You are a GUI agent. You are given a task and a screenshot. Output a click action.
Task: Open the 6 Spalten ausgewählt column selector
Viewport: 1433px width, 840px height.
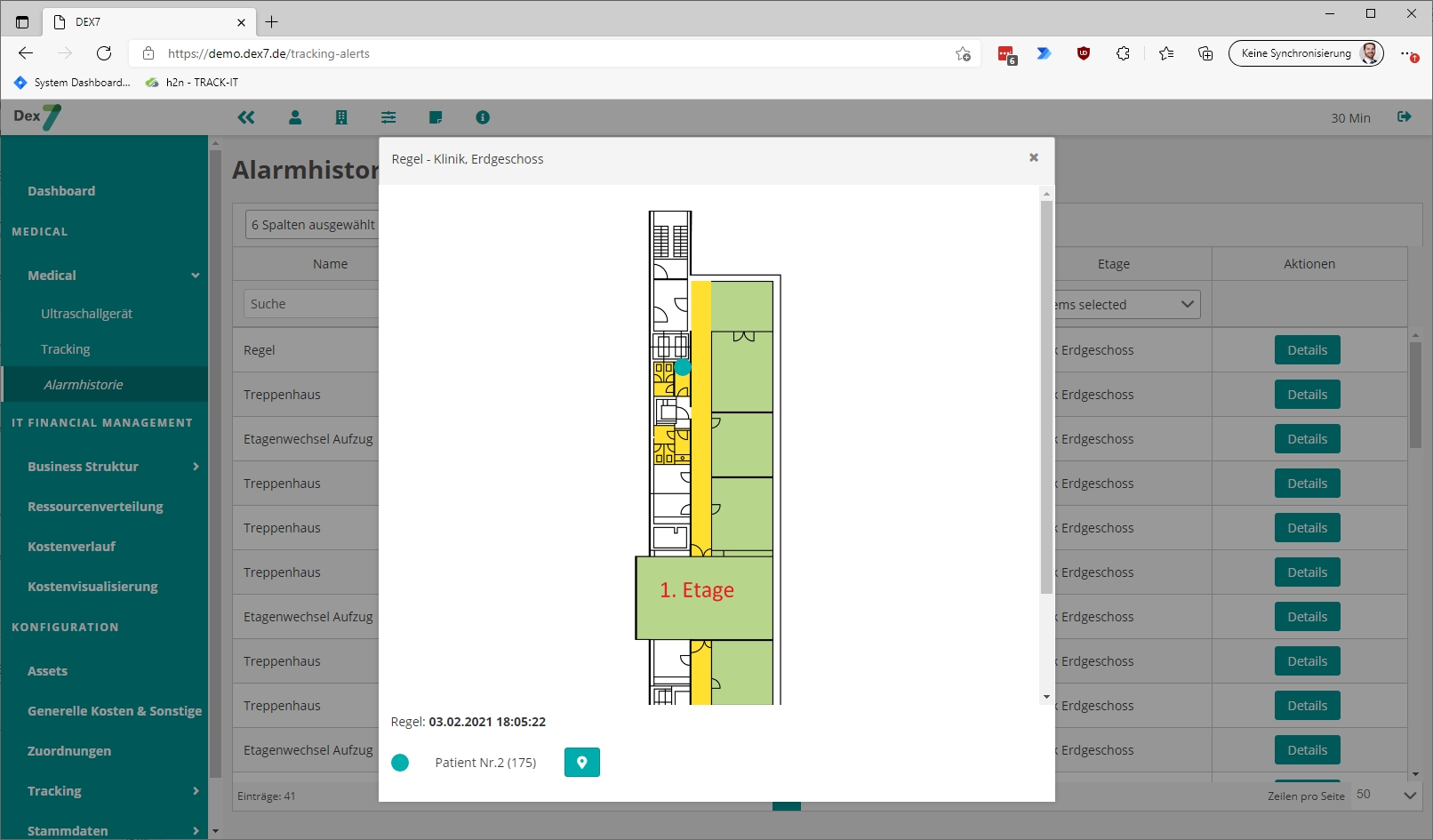[312, 225]
